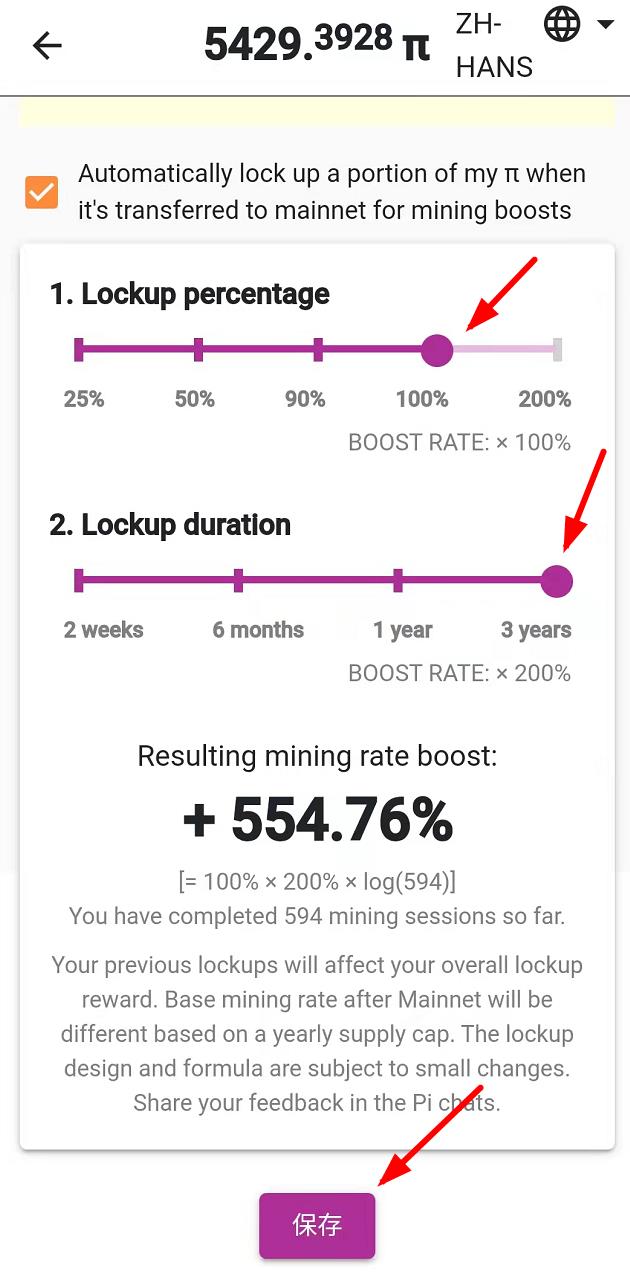
Task: Click the 100% lockup percentage handle
Action: 437,350
